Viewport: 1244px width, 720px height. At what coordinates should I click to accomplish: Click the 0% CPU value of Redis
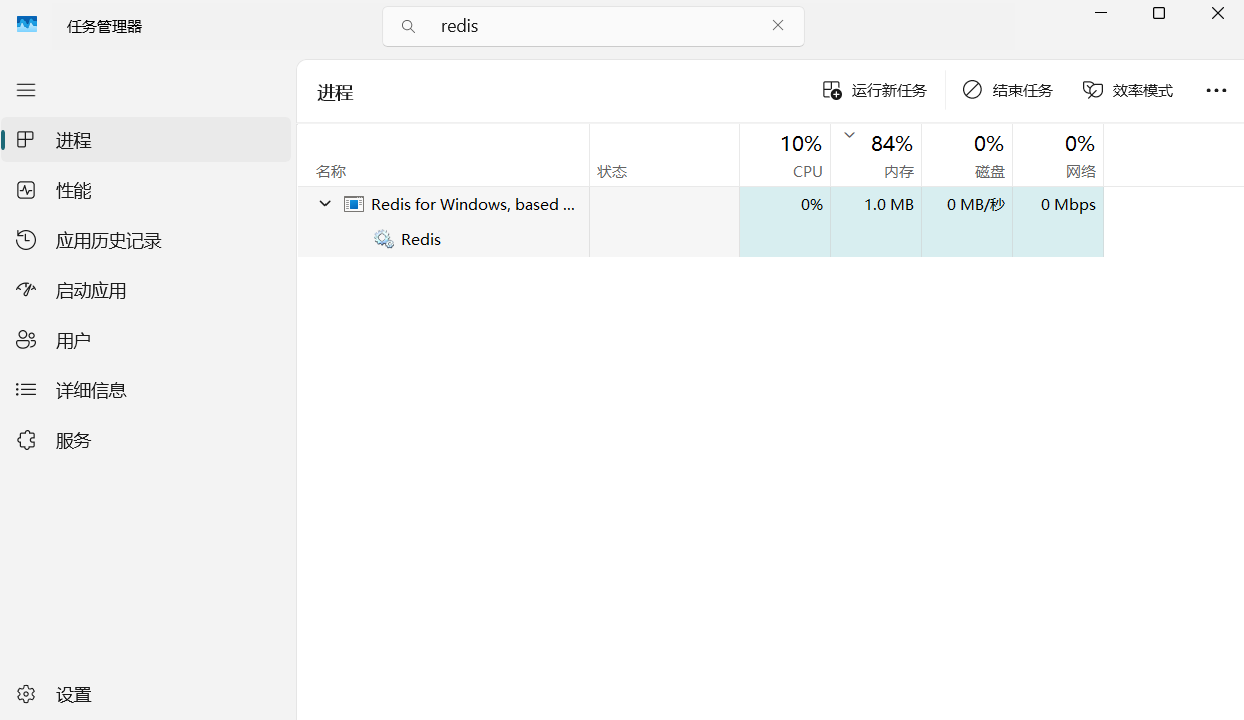(x=812, y=204)
